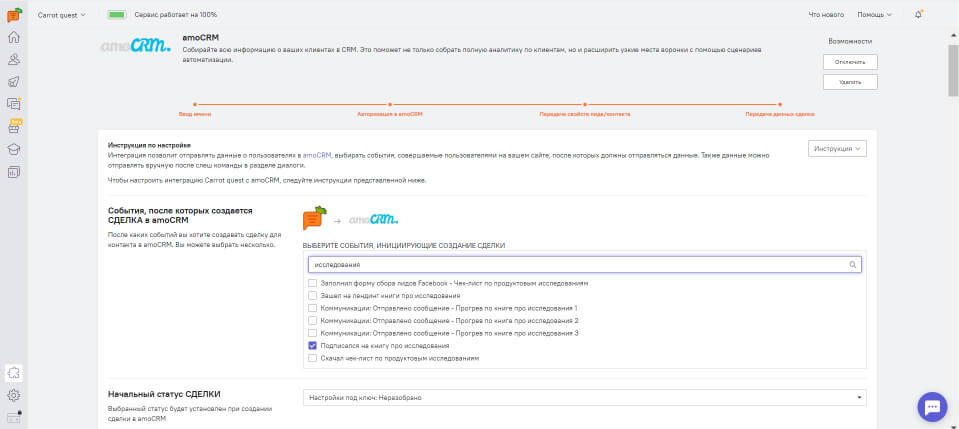959x429 pixels.
Task: Follow the amoCRM link in instructions text
Action: pos(317,156)
